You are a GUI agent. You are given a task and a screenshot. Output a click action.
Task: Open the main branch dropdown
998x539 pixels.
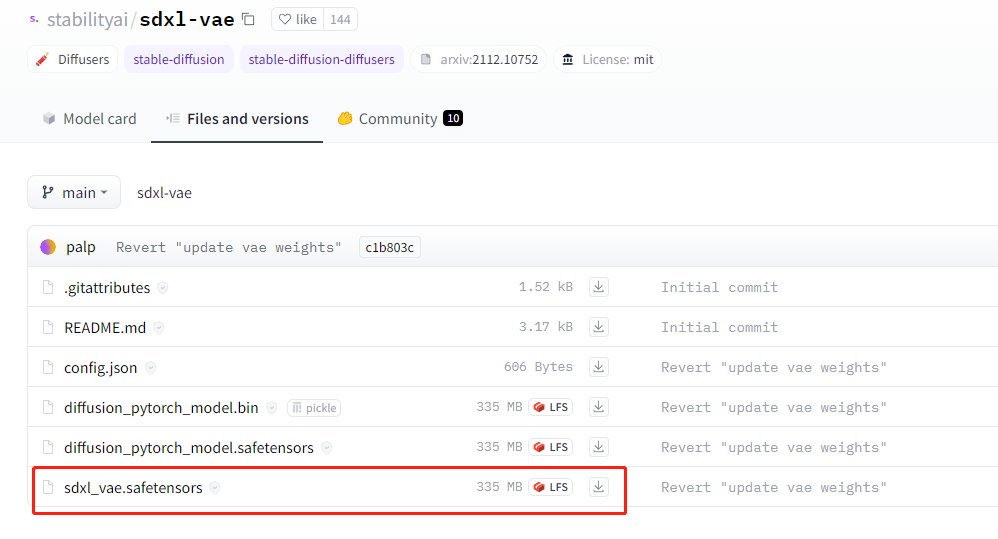[x=74, y=192]
